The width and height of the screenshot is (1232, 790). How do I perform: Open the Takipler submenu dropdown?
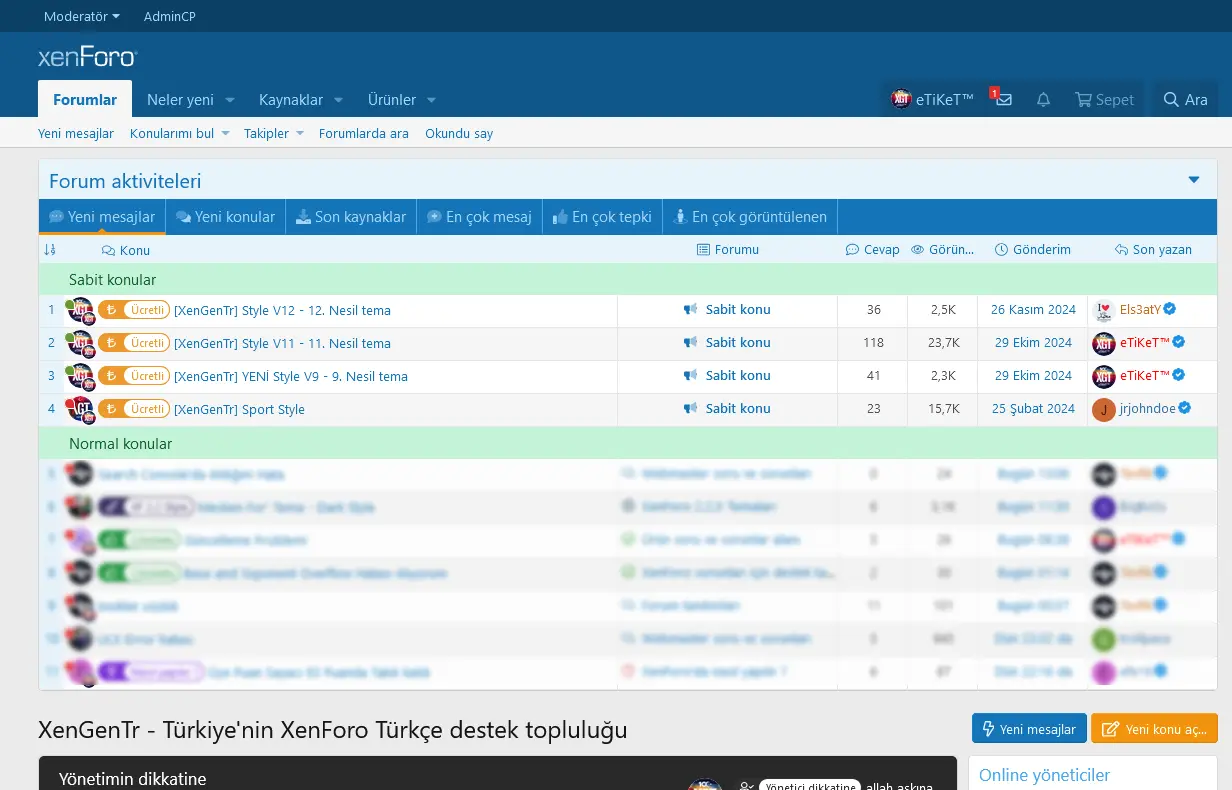tap(300, 134)
